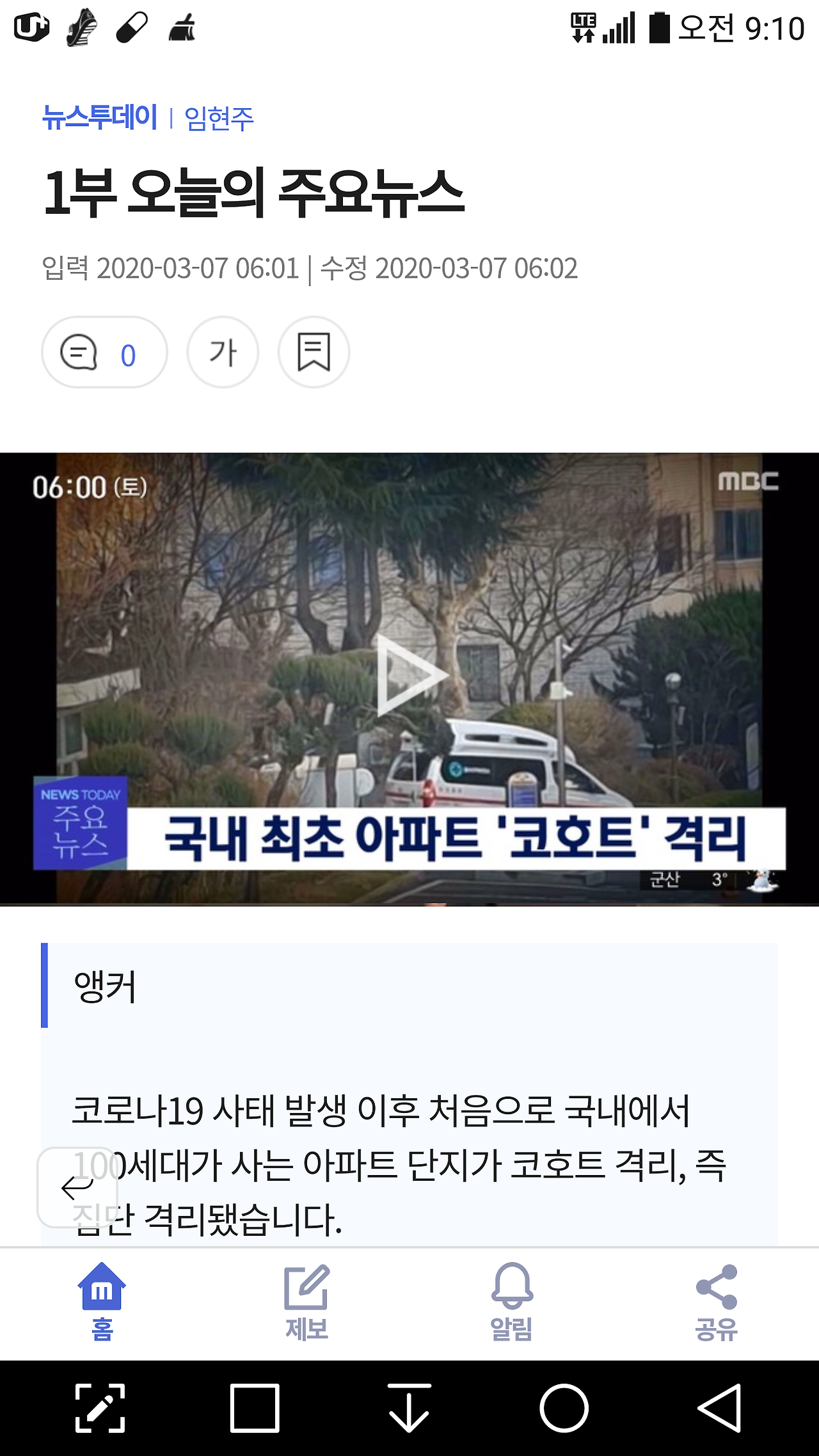Open 알림 notifications bell

[511, 1303]
